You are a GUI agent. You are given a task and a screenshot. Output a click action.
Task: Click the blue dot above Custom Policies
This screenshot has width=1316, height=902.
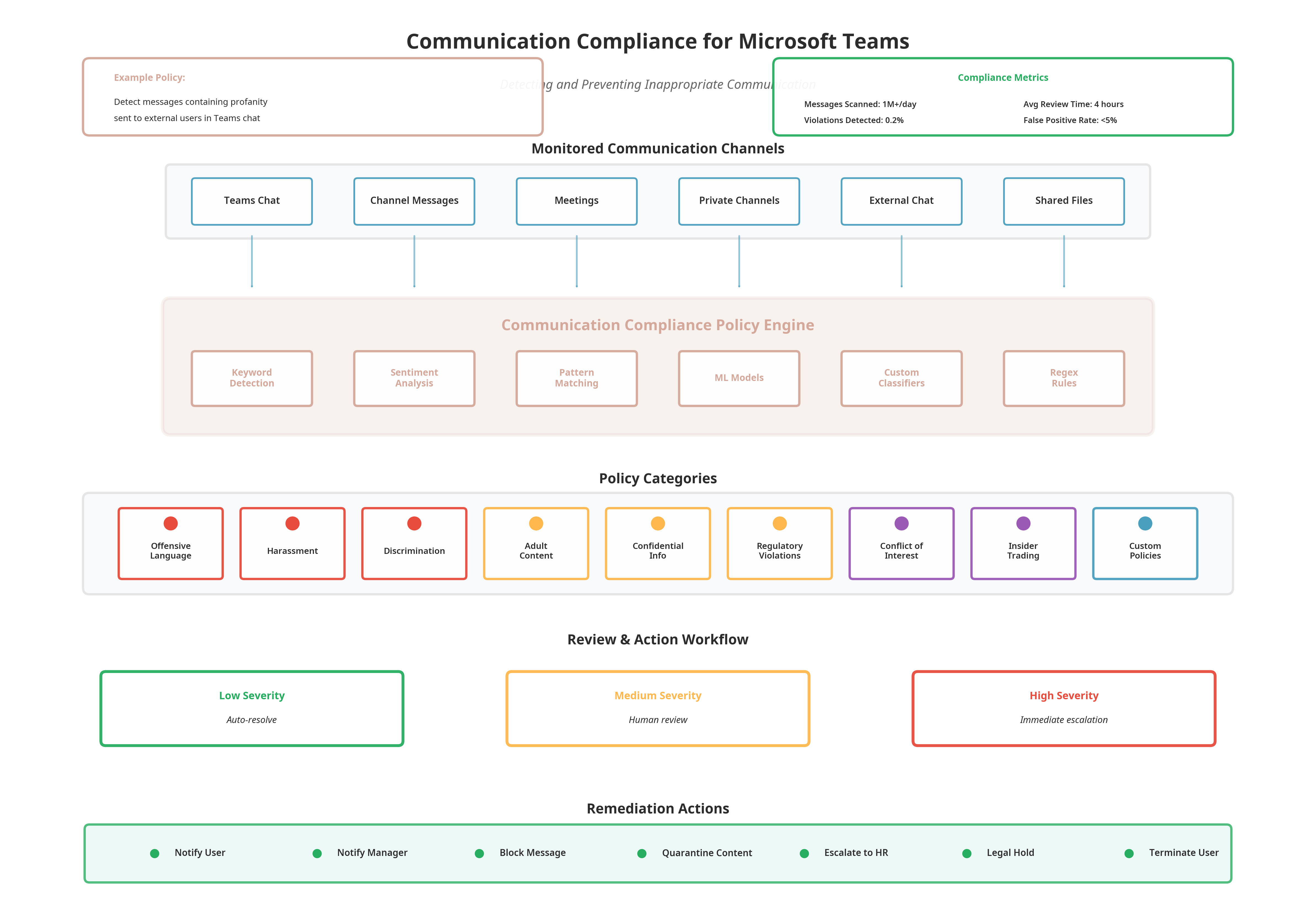(1144, 523)
